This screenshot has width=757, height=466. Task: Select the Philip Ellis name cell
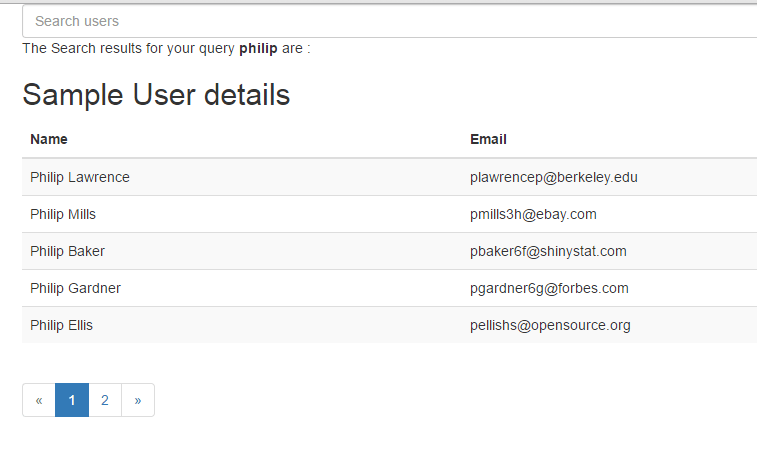click(62, 325)
